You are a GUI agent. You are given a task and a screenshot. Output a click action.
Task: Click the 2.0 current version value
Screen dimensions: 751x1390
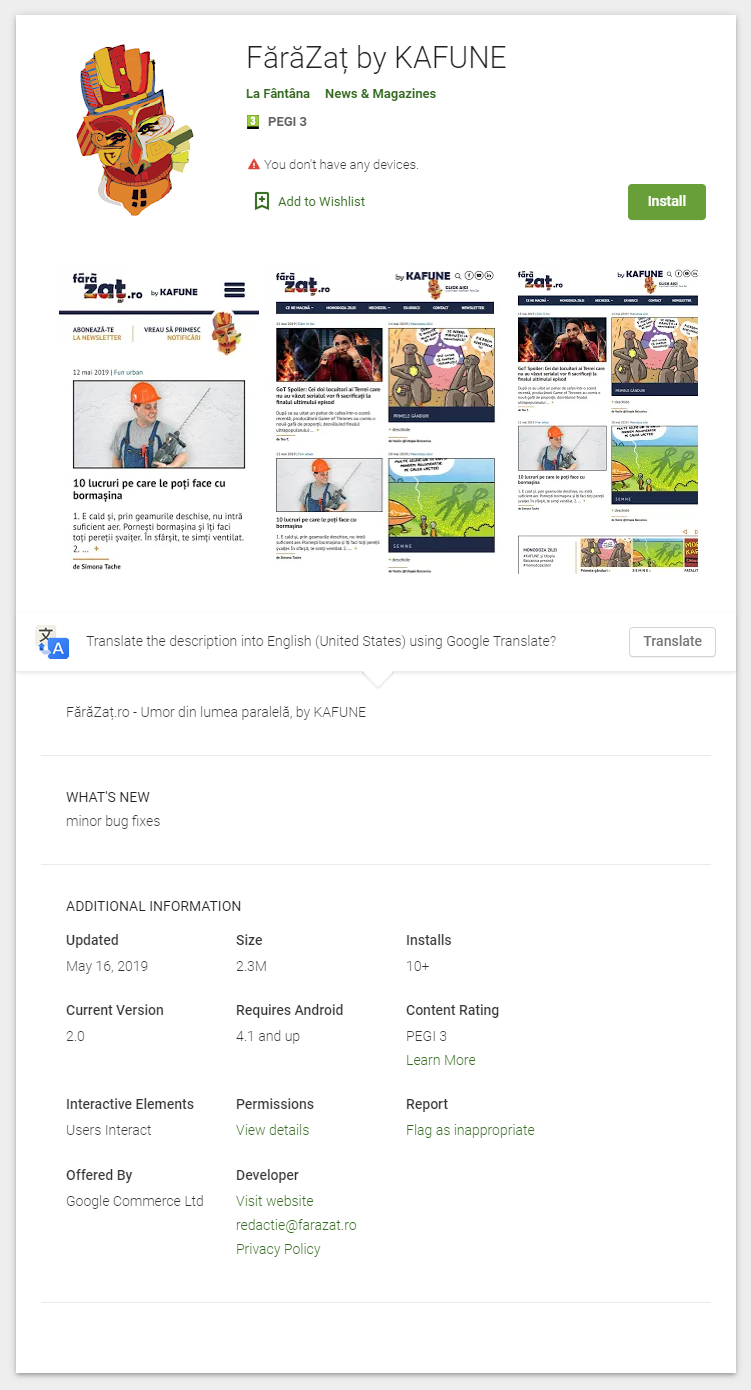(75, 1036)
